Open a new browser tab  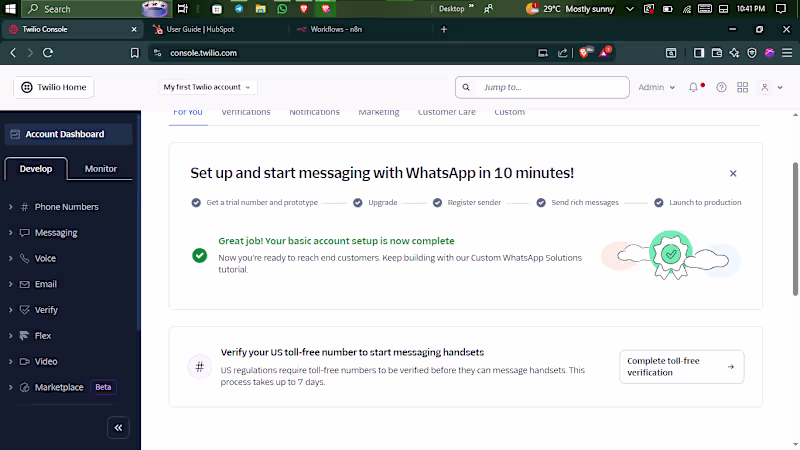coord(444,29)
